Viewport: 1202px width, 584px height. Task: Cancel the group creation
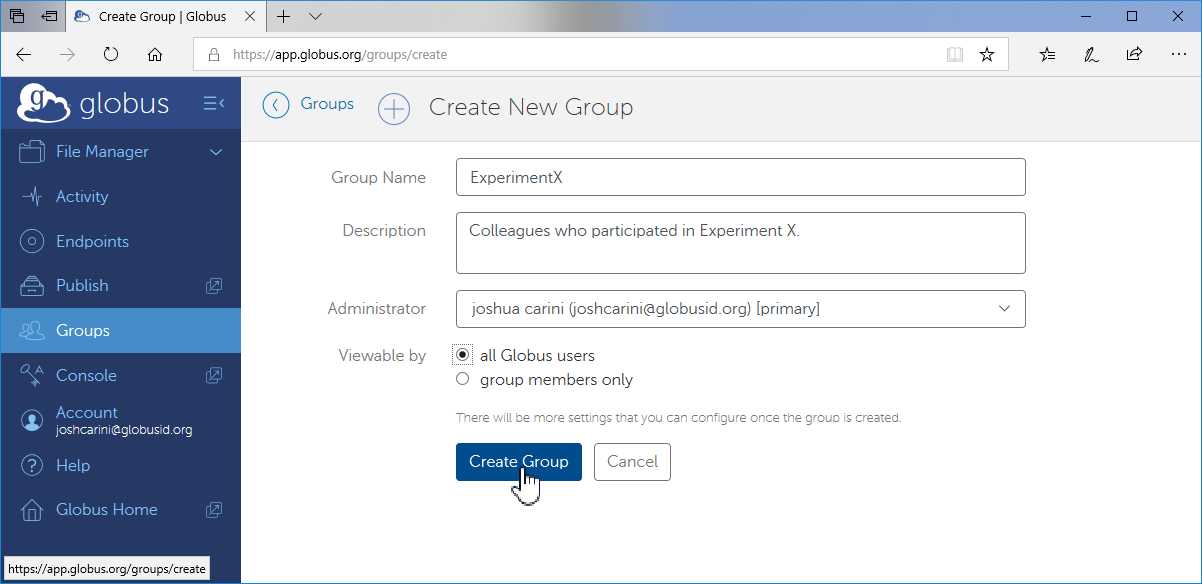632,461
